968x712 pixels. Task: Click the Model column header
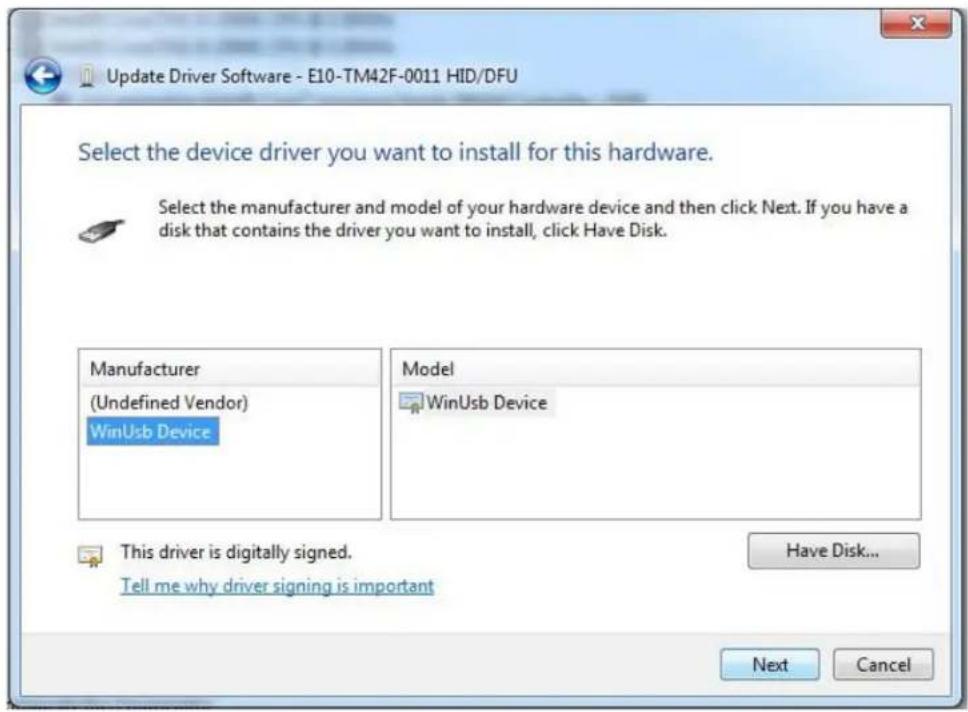[656, 369]
